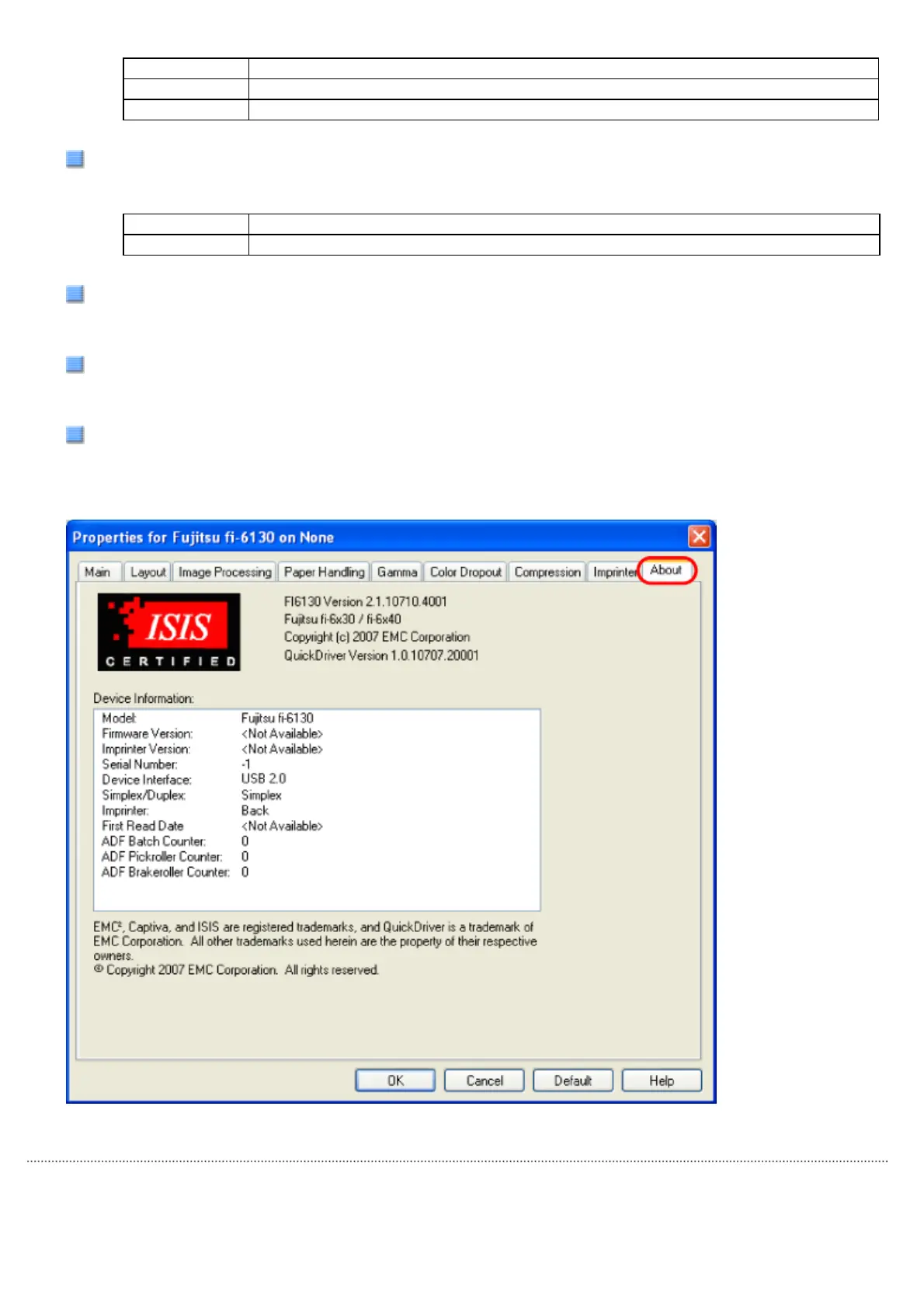Viewport: 924px width, 1308px height.
Task: Click the Copyright (c) 2007 EMC Corporation line
Action: coord(377,637)
